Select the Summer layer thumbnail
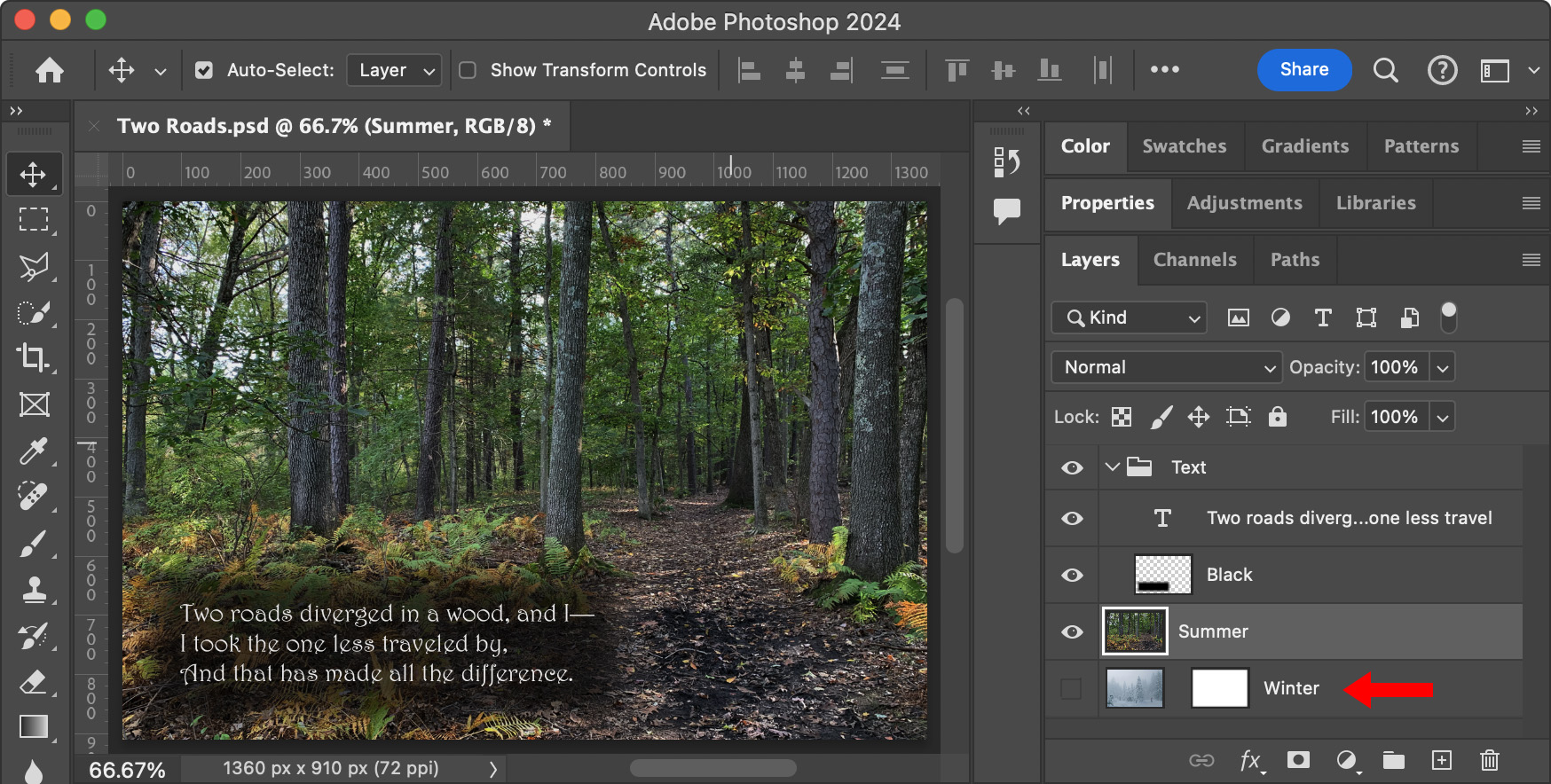 1135,631
